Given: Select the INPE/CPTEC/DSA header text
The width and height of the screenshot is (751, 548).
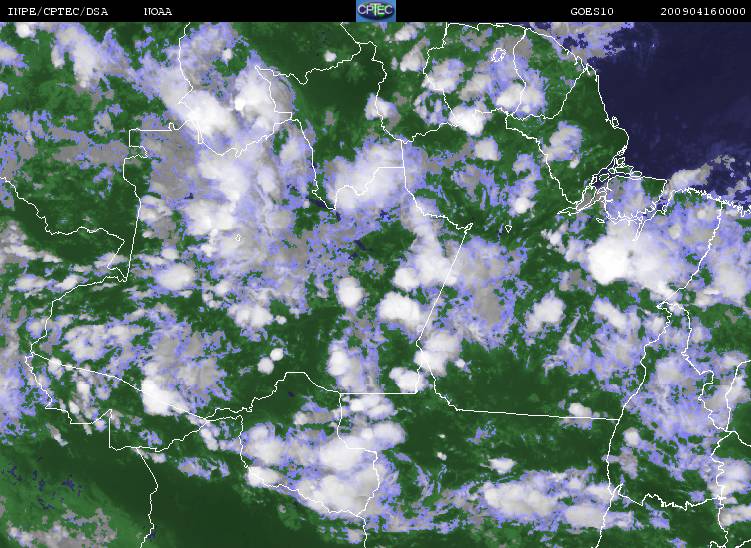Looking at the screenshot, I should pos(58,11).
